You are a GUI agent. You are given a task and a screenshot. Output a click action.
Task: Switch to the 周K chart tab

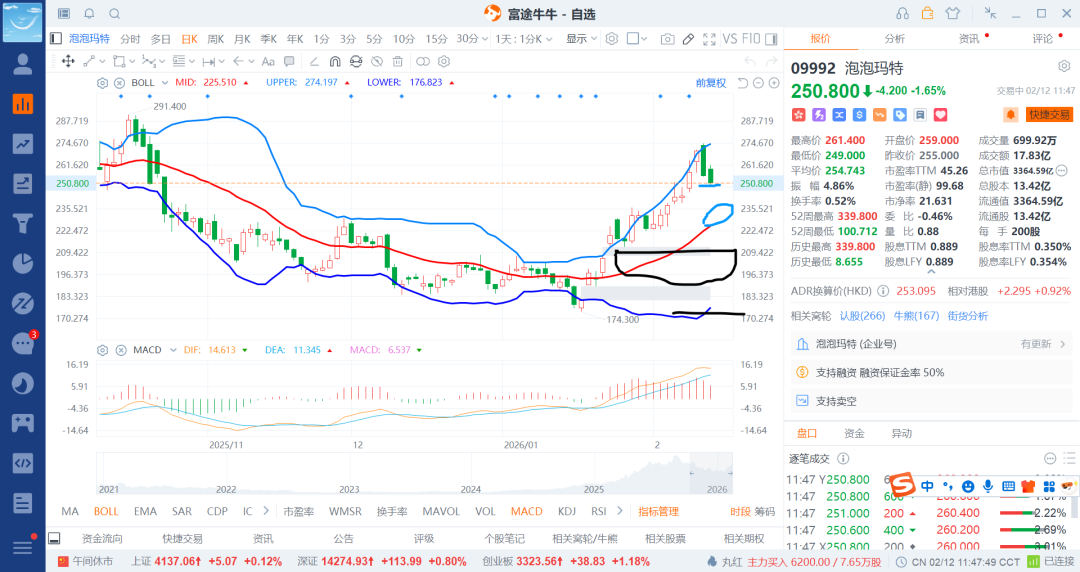[x=216, y=39]
